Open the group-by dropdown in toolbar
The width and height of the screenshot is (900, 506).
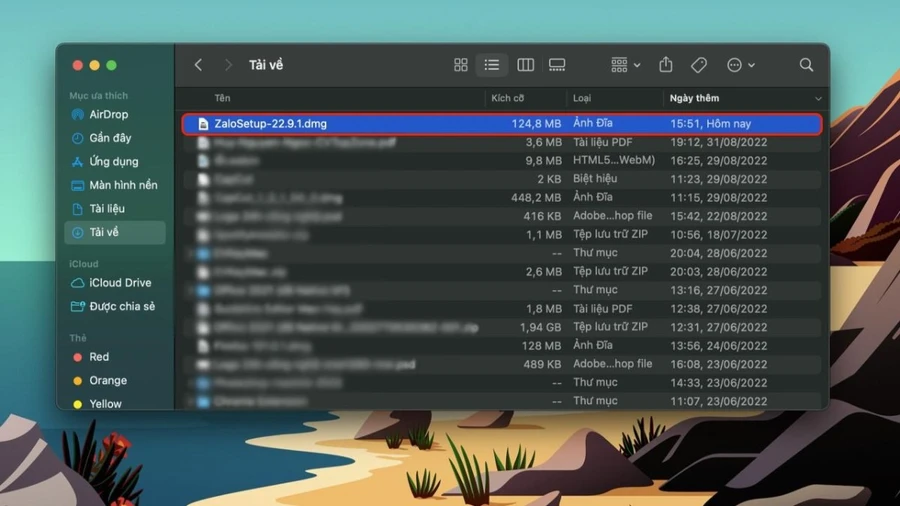(625, 65)
